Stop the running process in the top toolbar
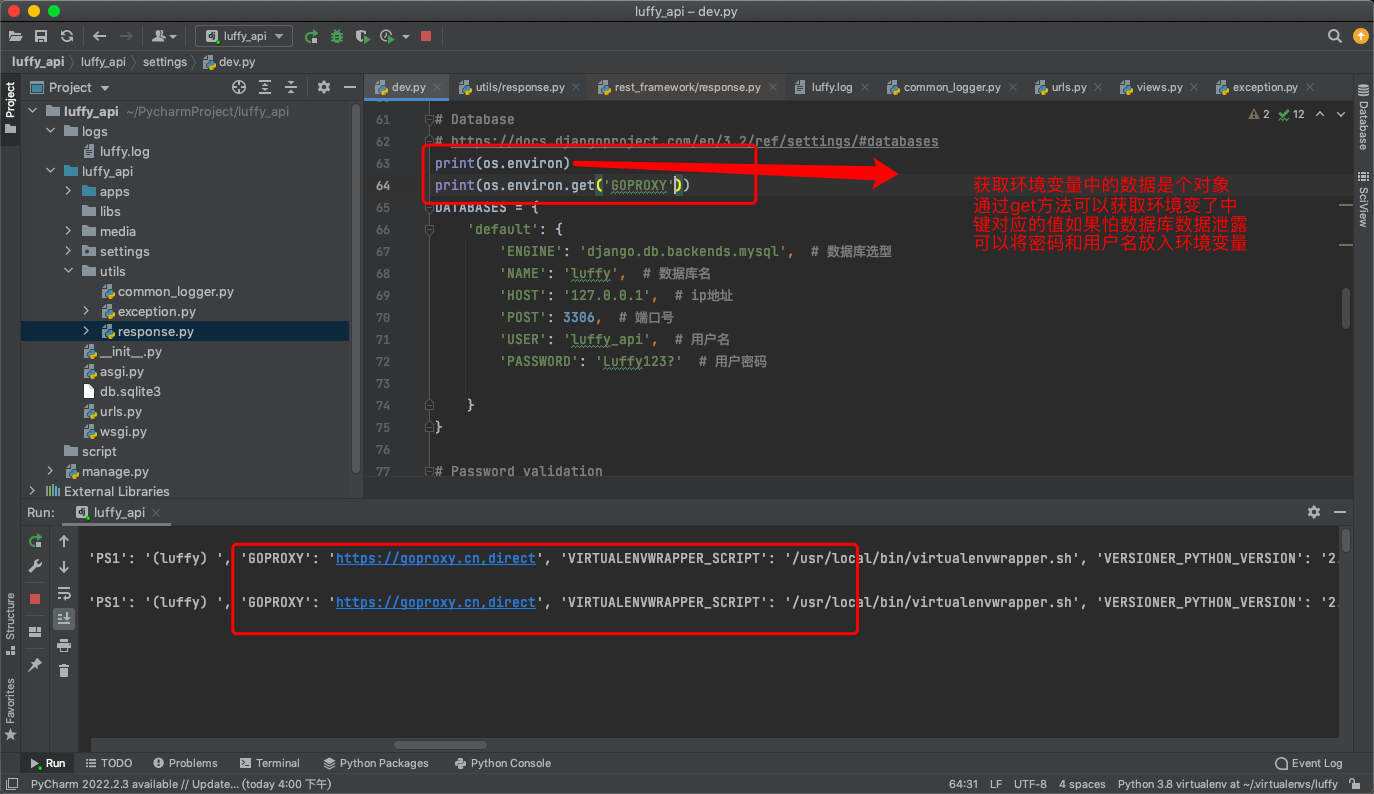The width and height of the screenshot is (1374, 794). 426,36
